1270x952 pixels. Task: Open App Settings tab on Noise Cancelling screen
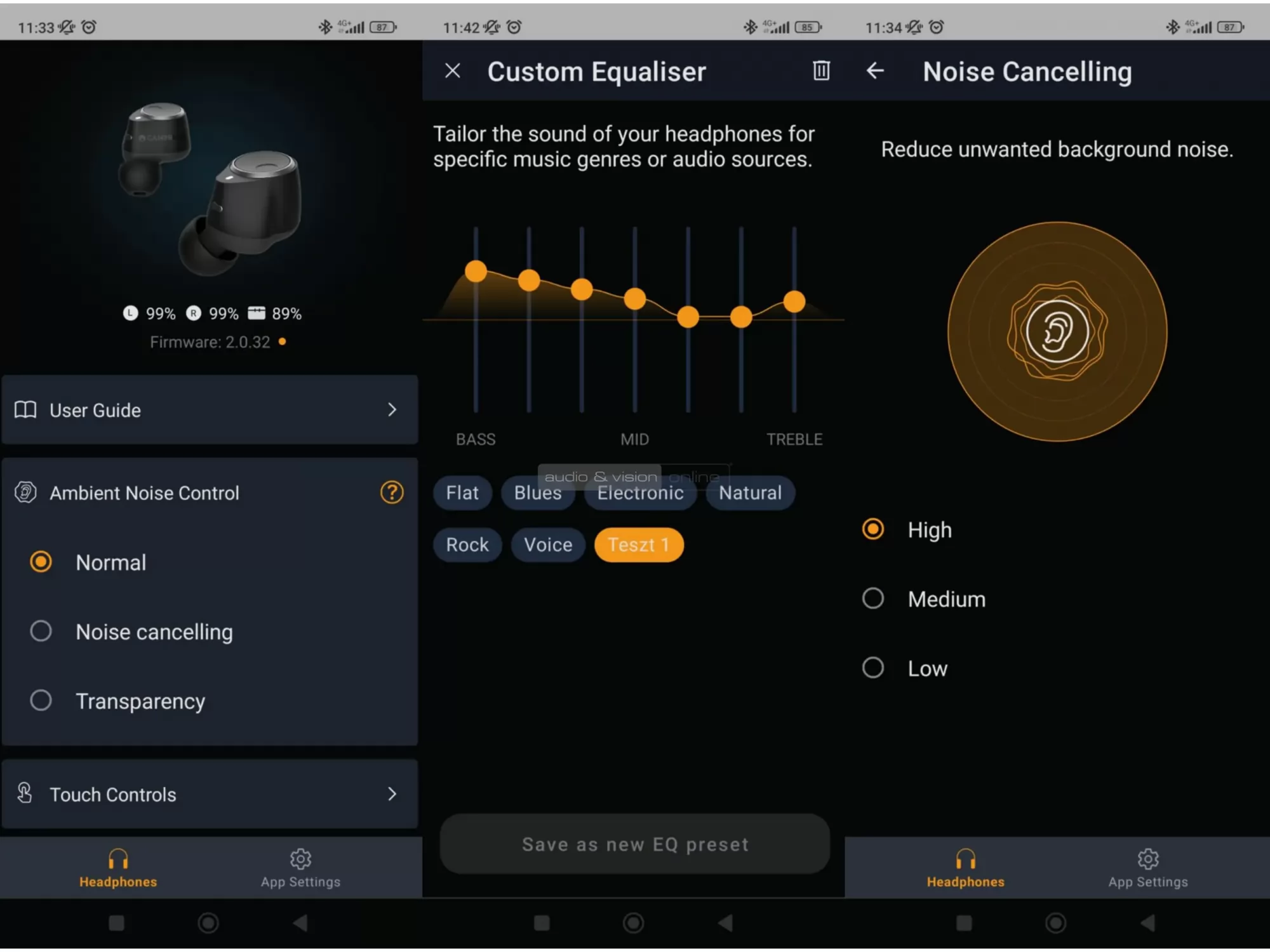(1148, 868)
